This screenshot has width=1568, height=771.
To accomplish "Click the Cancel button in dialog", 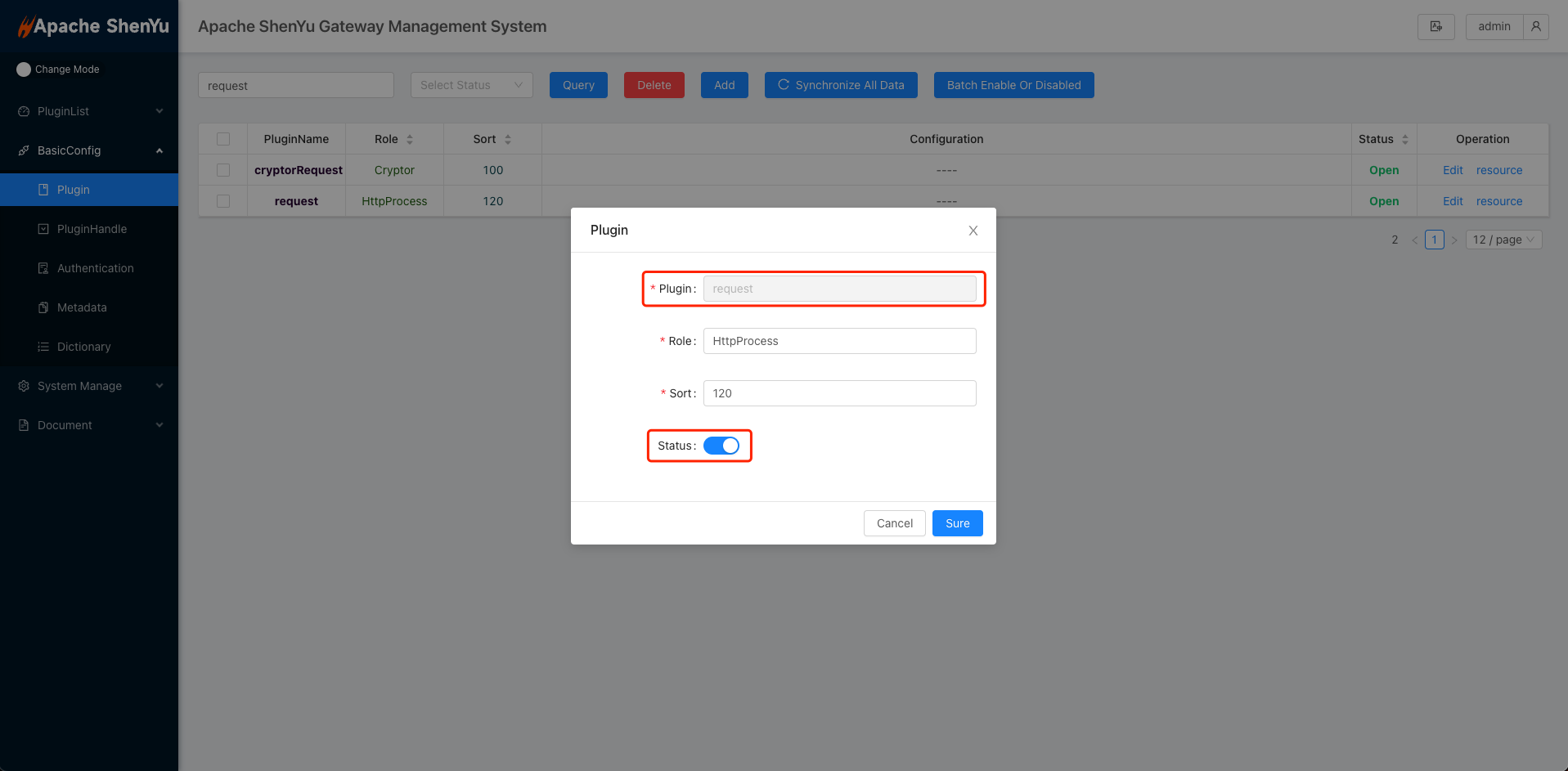I will (894, 523).
